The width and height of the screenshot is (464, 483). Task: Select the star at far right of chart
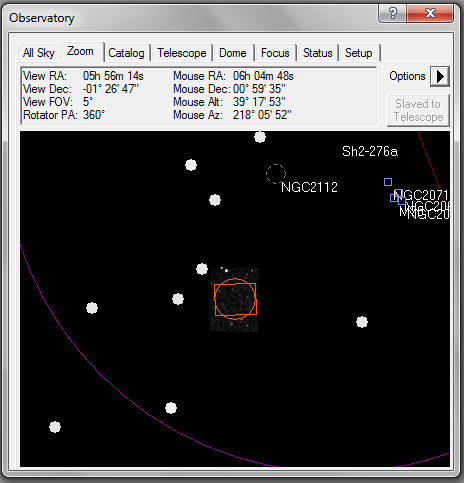362,322
